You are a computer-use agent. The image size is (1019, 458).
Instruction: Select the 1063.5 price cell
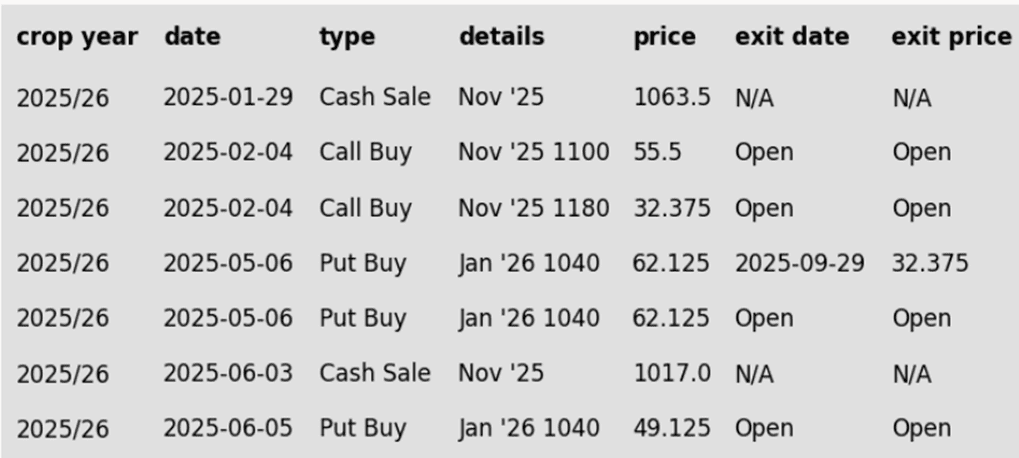pos(671,98)
